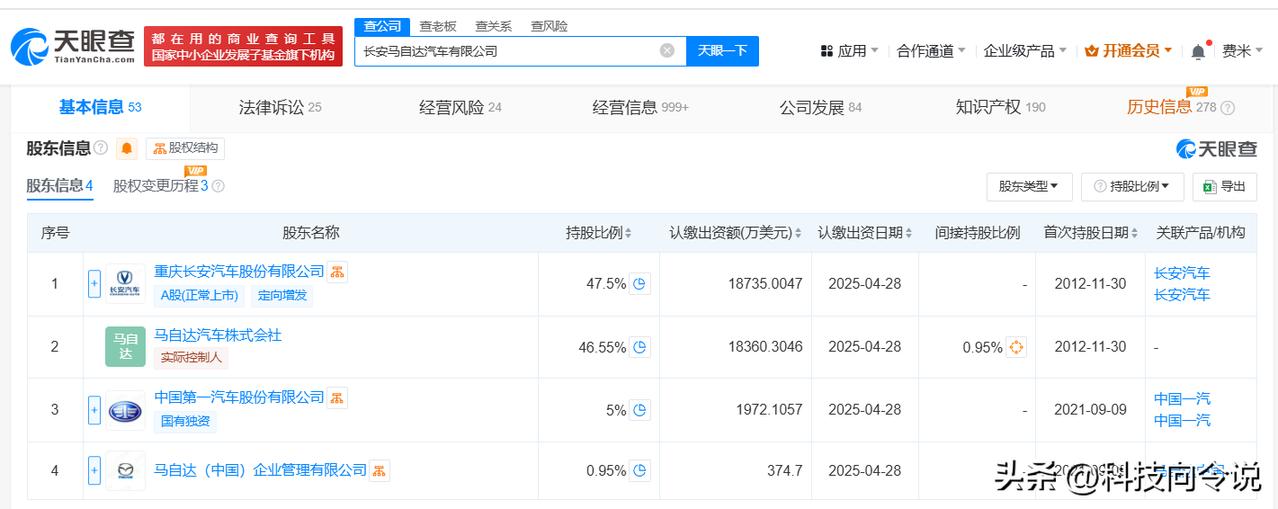Click the red banner 都在用的商业查询工具

pyautogui.click(x=243, y=46)
